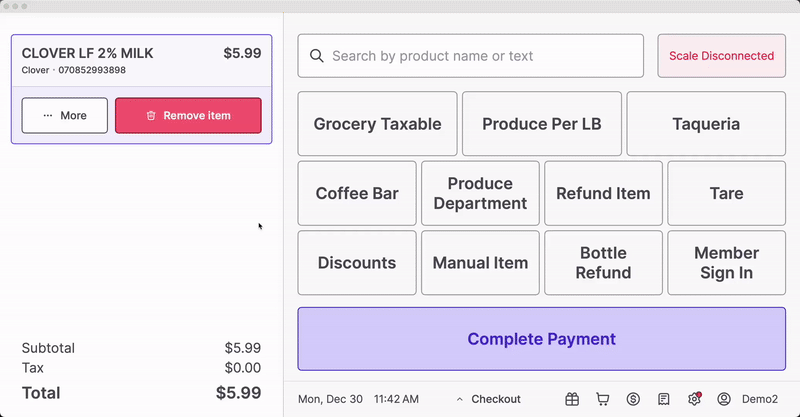Remove the Clover LF 2% Milk item
This screenshot has width=800, height=417.
pyautogui.click(x=188, y=115)
